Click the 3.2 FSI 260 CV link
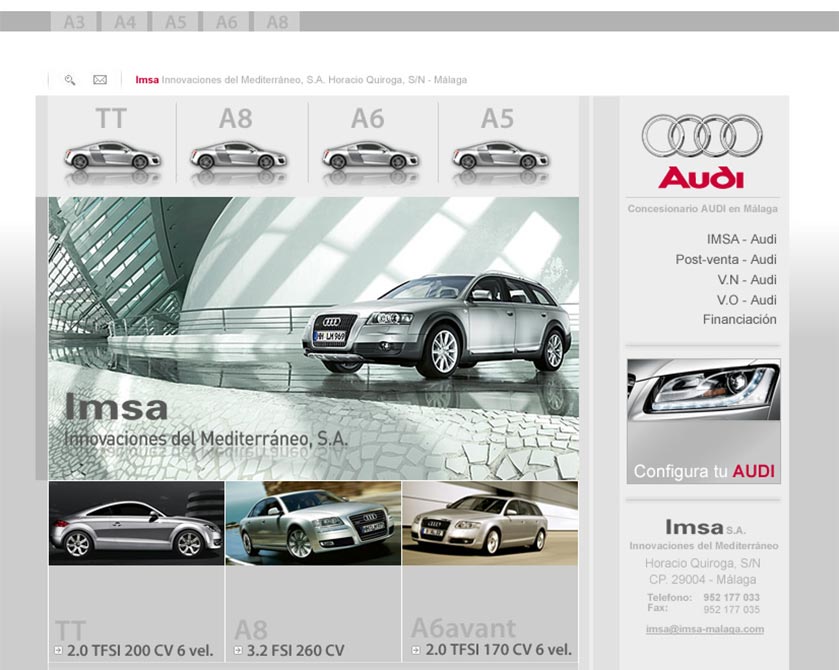 click(x=295, y=651)
